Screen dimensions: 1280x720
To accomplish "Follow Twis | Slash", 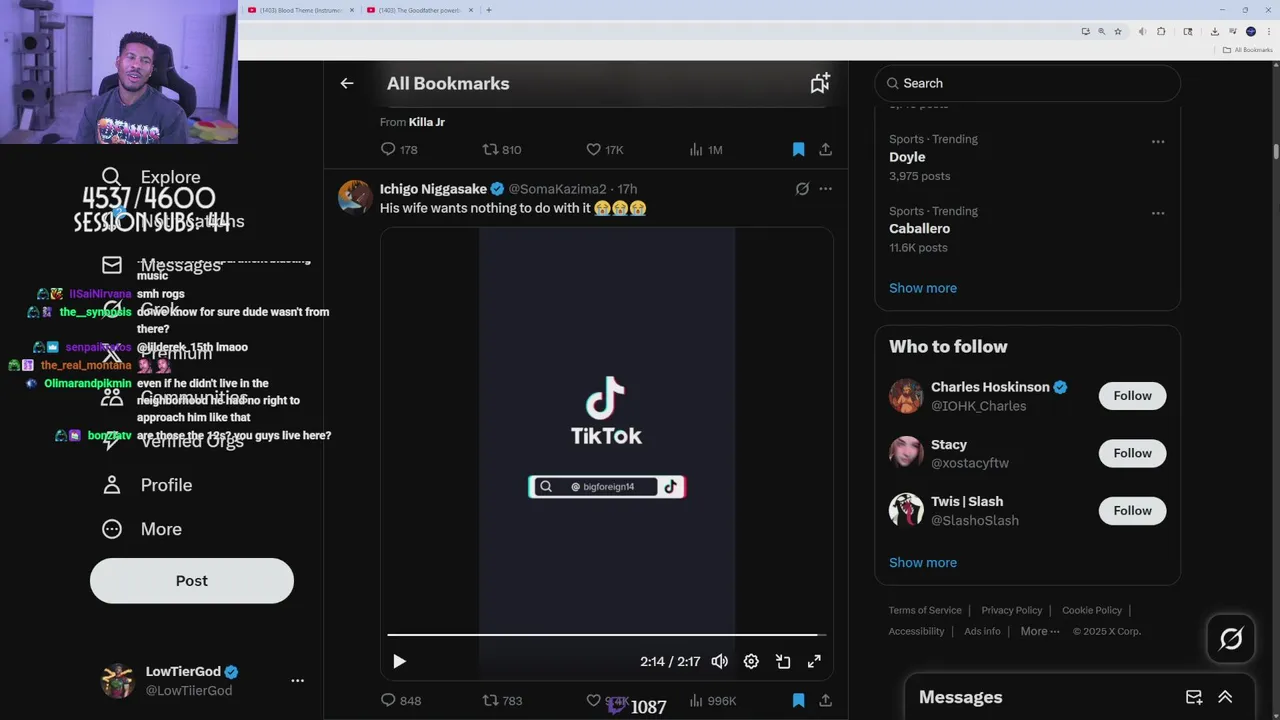I will click(1132, 511).
